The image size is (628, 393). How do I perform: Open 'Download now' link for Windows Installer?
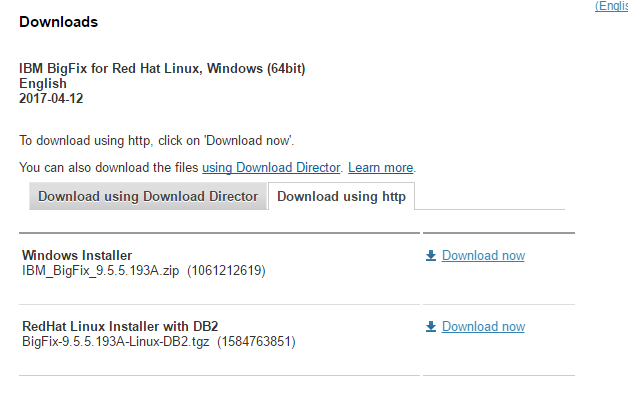pos(483,256)
